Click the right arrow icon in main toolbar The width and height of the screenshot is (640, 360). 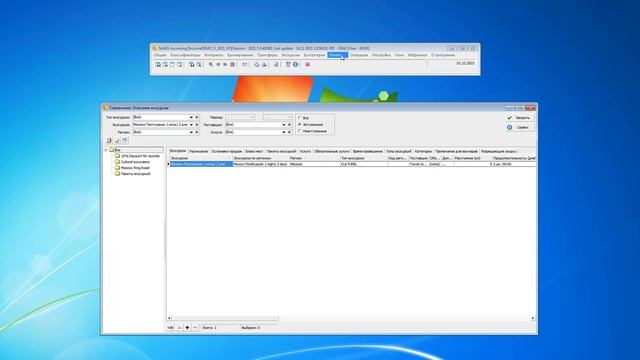click(x=225, y=64)
